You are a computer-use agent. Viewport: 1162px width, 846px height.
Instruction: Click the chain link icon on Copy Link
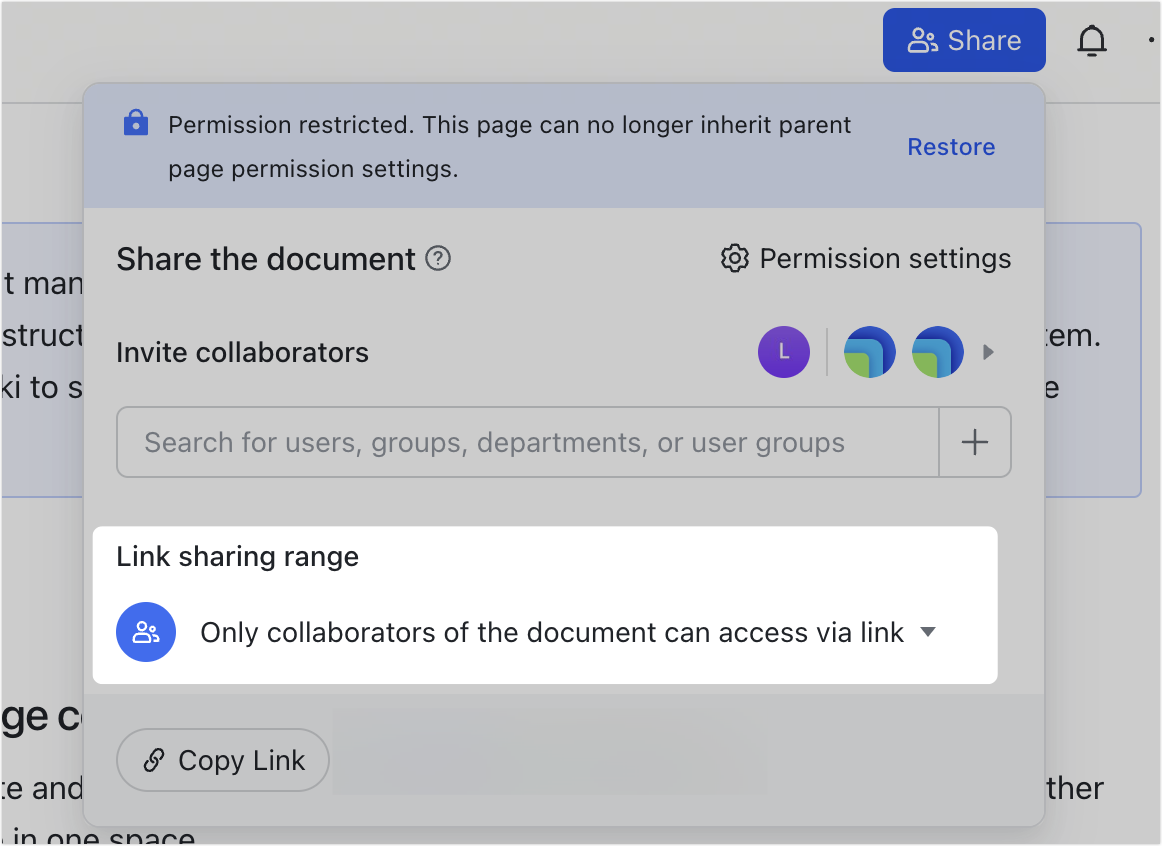(155, 760)
